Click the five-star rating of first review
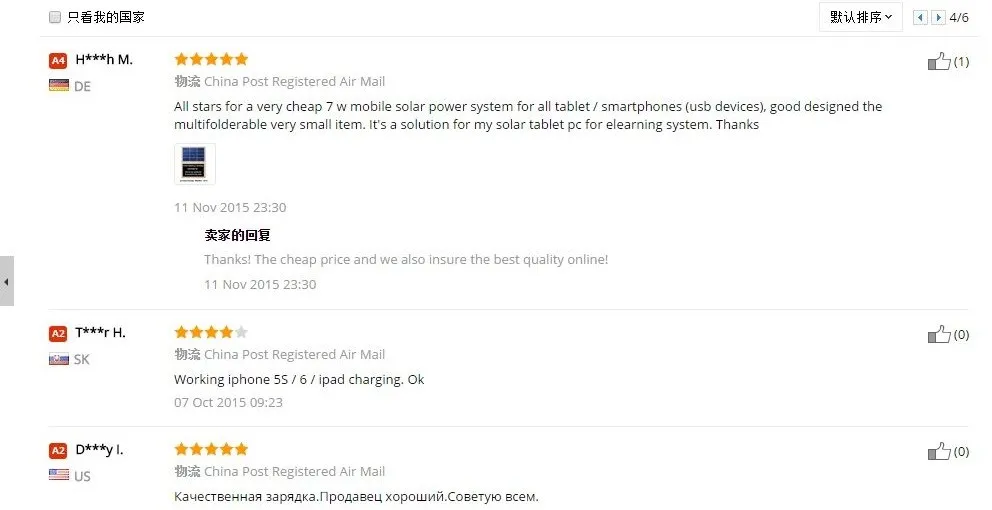 tap(211, 59)
